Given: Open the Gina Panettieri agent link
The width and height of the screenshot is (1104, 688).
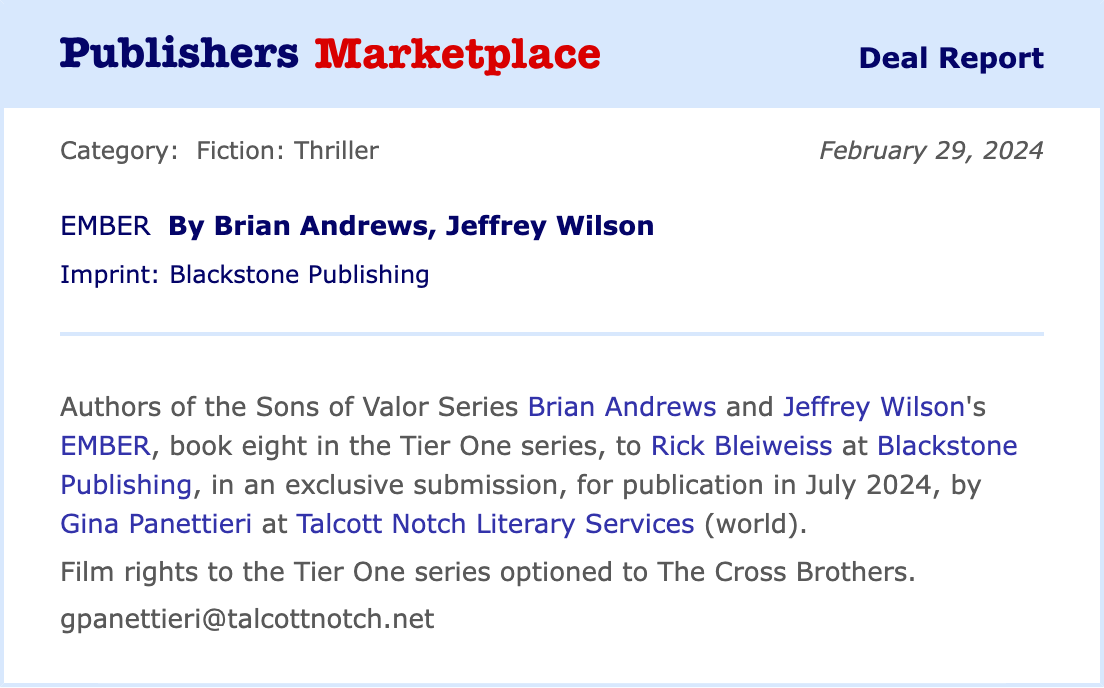Looking at the screenshot, I should click(155, 524).
